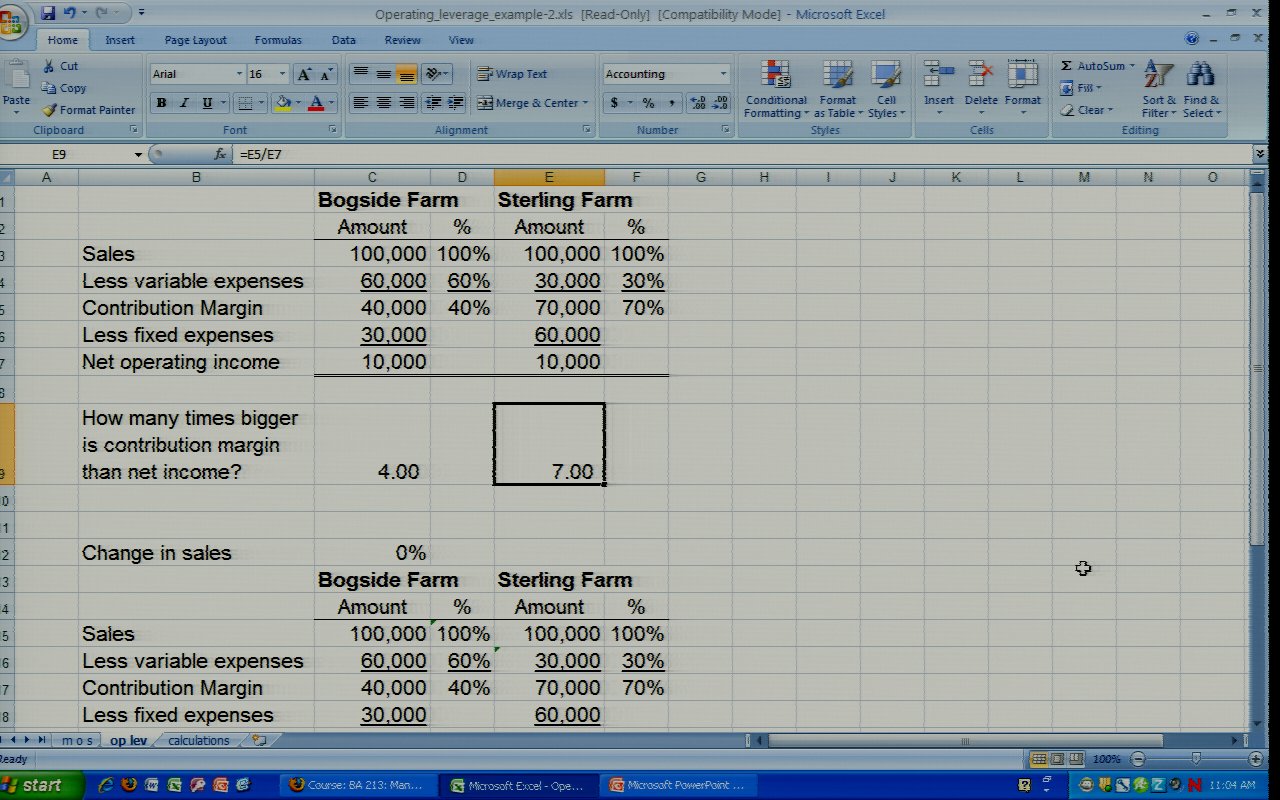Click the Increase Decimal icon
This screenshot has width=1280, height=800.
click(697, 103)
